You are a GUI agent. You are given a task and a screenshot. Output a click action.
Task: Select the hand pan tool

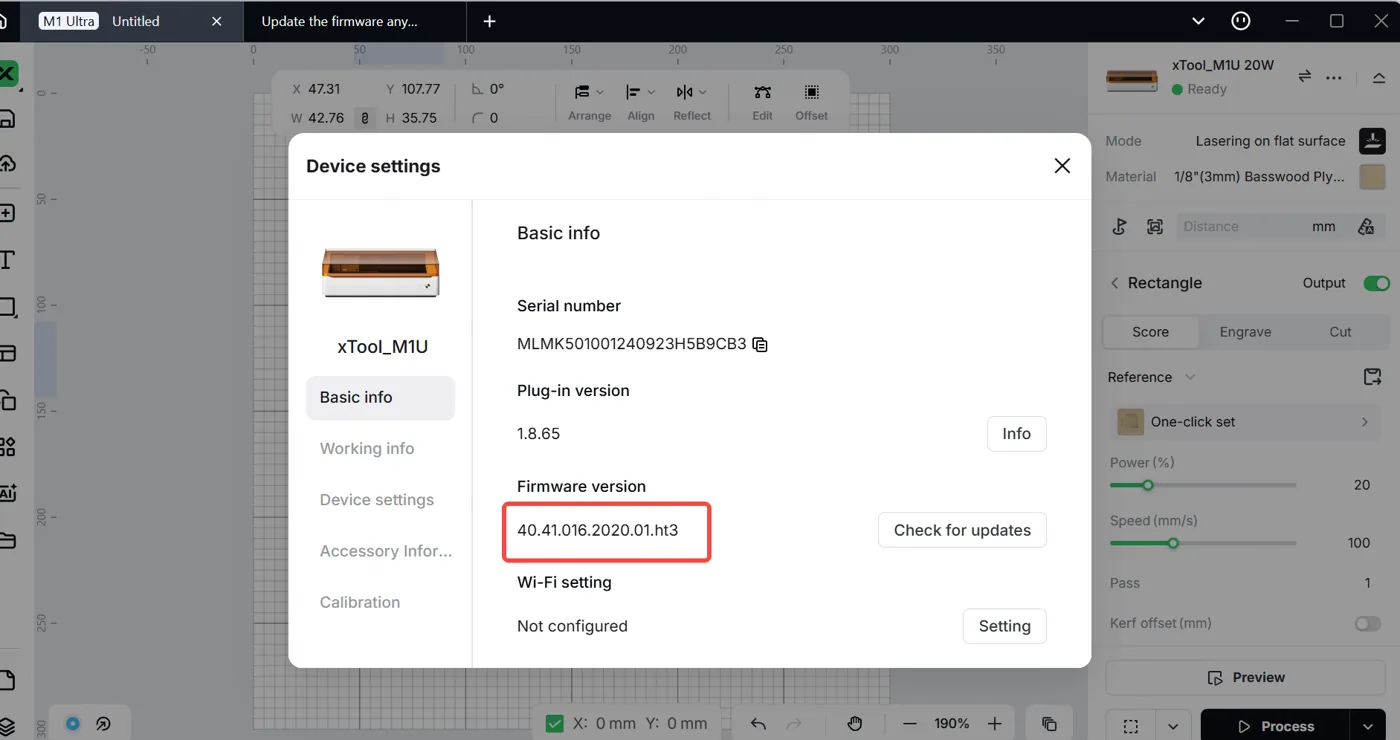coord(855,724)
